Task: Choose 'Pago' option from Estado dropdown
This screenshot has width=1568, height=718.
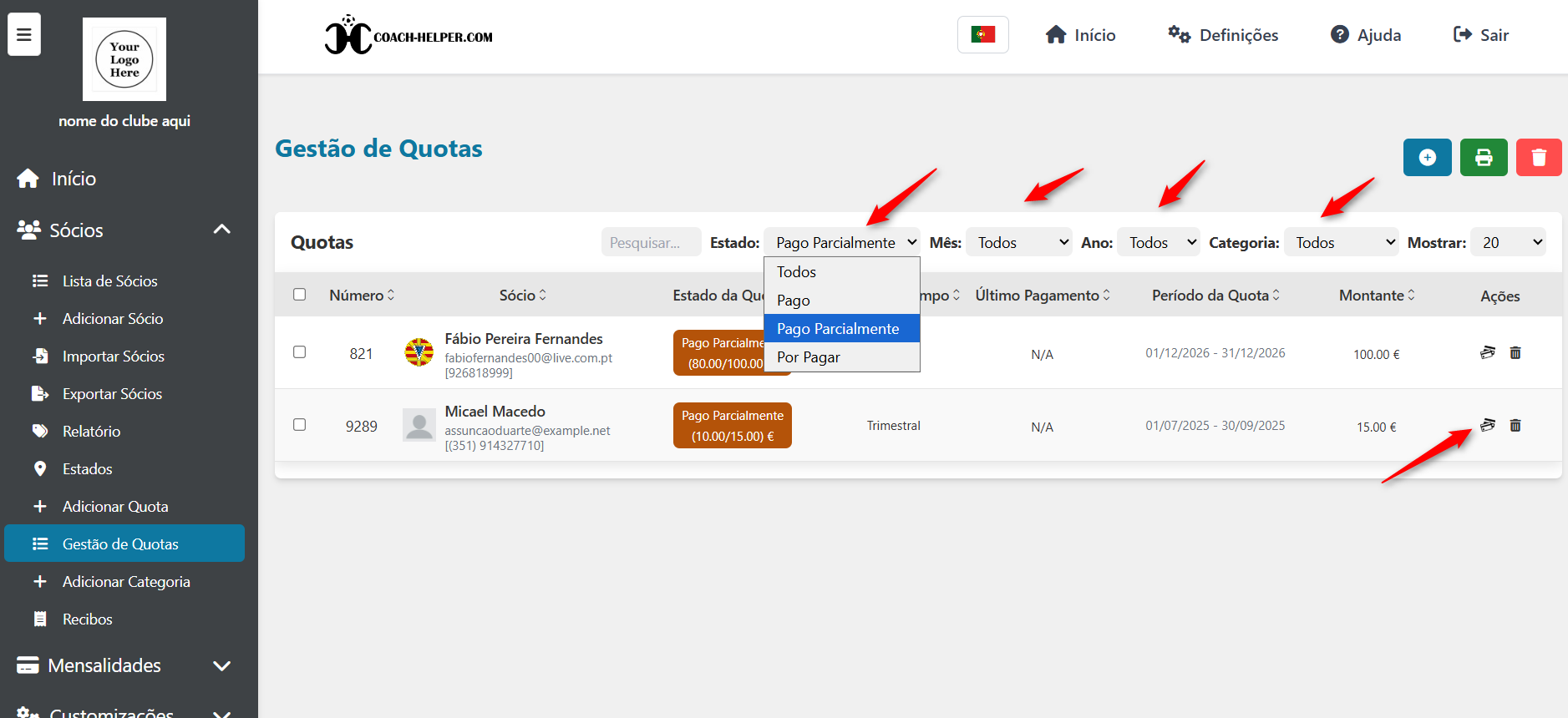Action: 794,301
